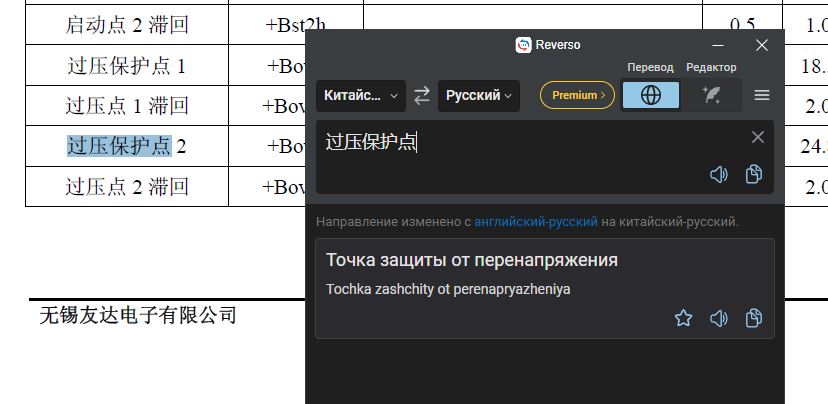
Task: Switch to the Редактор feather tab
Action: point(711,95)
